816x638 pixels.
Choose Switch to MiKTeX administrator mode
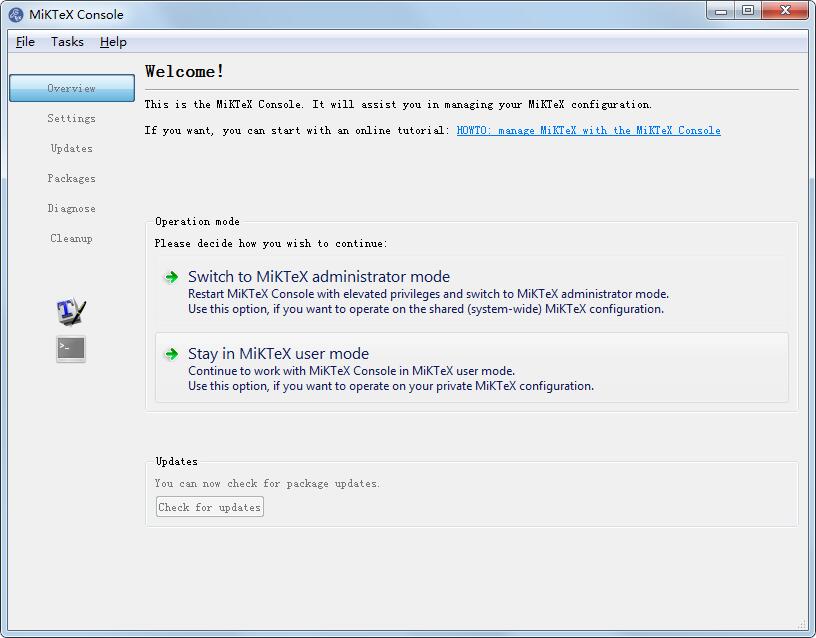pos(319,277)
